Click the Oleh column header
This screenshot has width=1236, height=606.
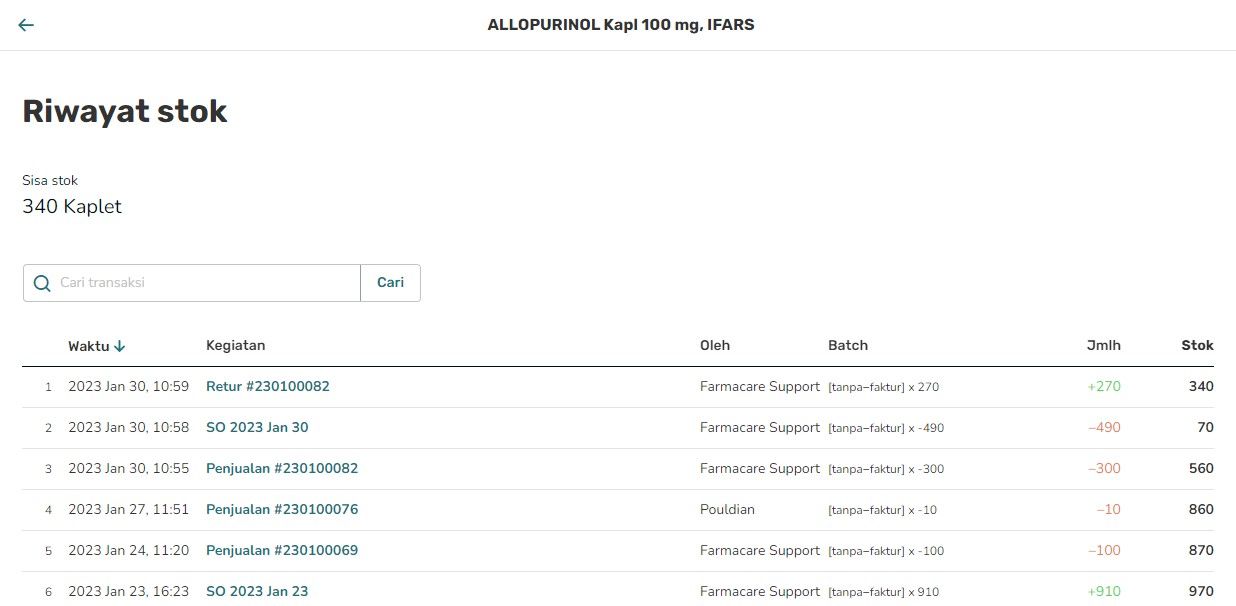715,345
